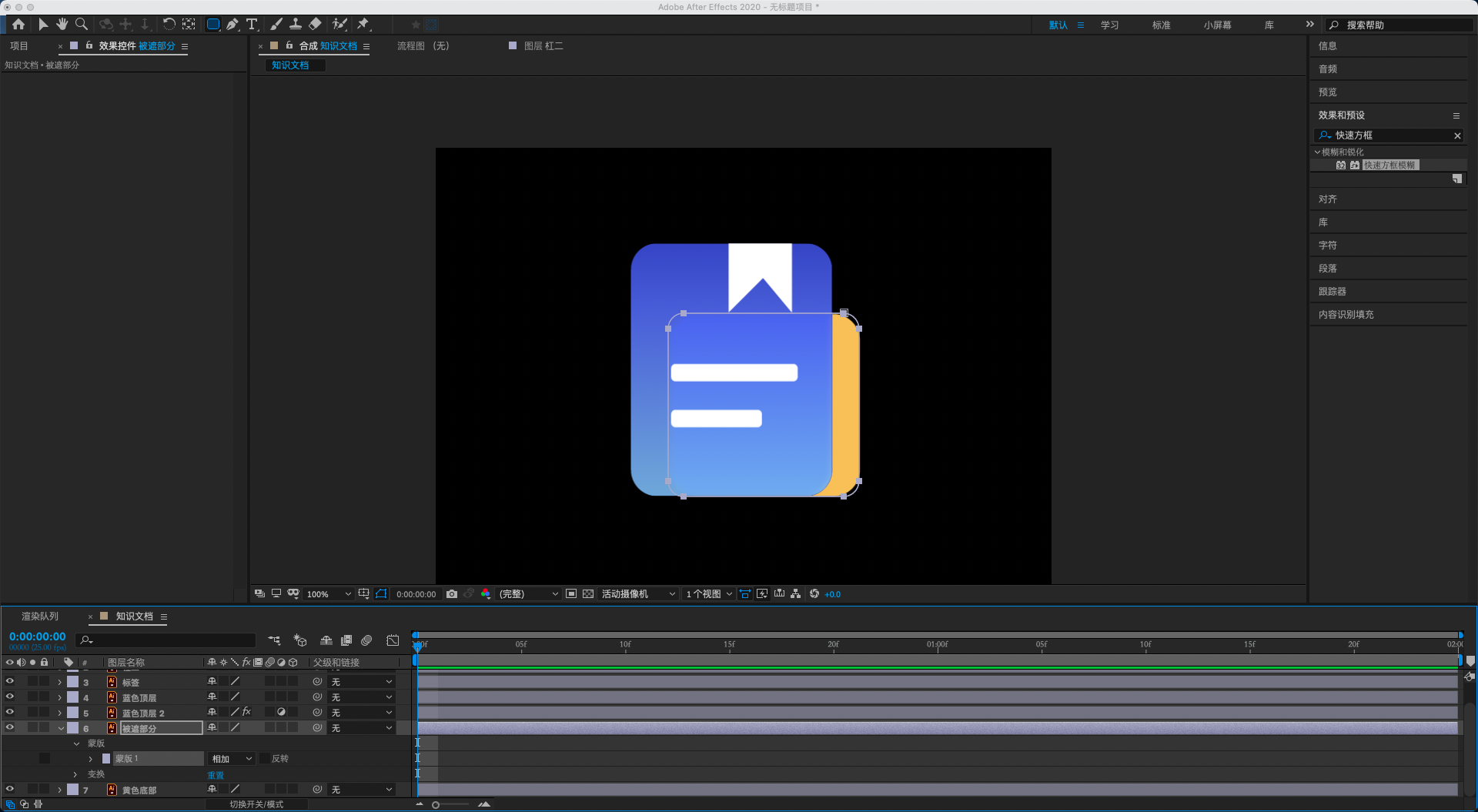Toggle the transparency grid icon

(x=588, y=594)
